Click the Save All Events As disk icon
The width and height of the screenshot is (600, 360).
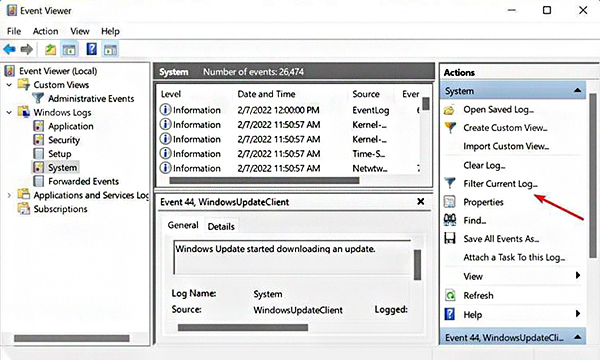pyautogui.click(x=450, y=238)
